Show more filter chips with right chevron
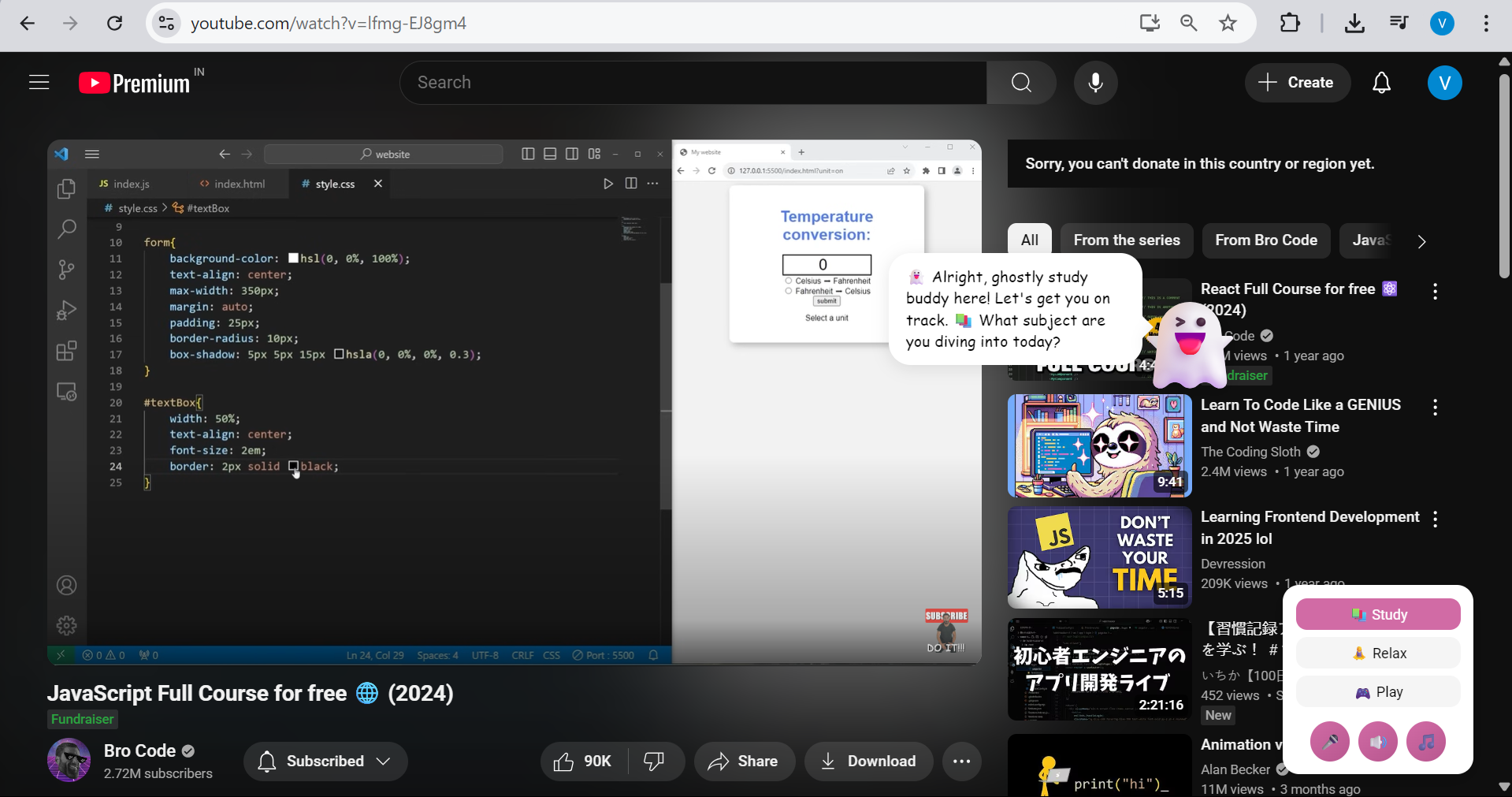 click(1421, 241)
